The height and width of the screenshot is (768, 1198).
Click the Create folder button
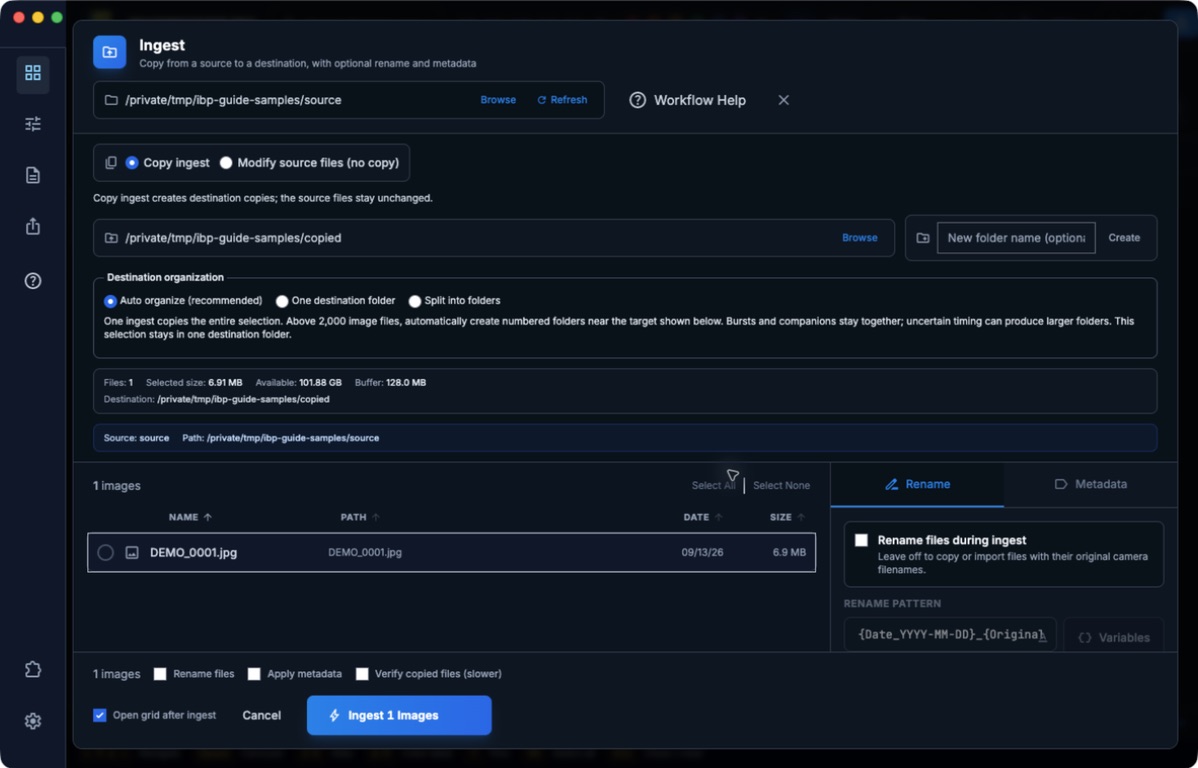coord(1124,238)
